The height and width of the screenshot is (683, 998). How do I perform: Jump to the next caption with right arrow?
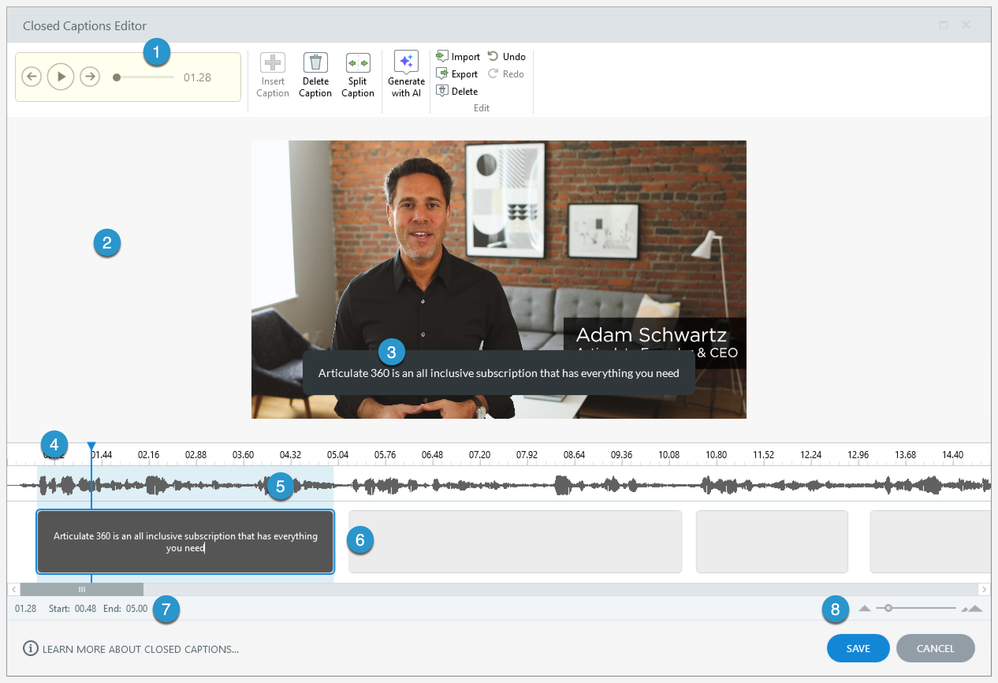pos(90,77)
